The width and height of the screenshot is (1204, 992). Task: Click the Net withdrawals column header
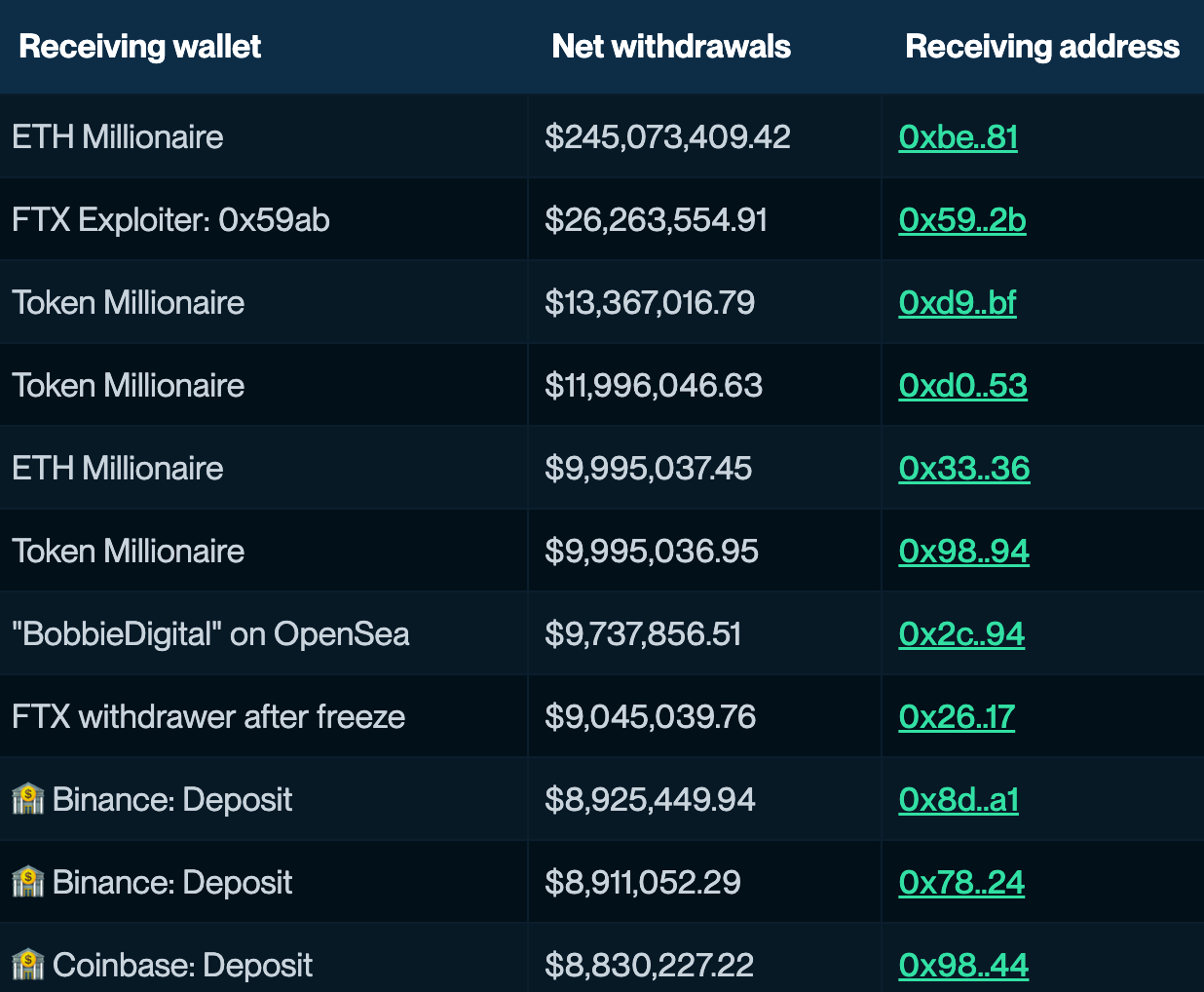pos(671,47)
